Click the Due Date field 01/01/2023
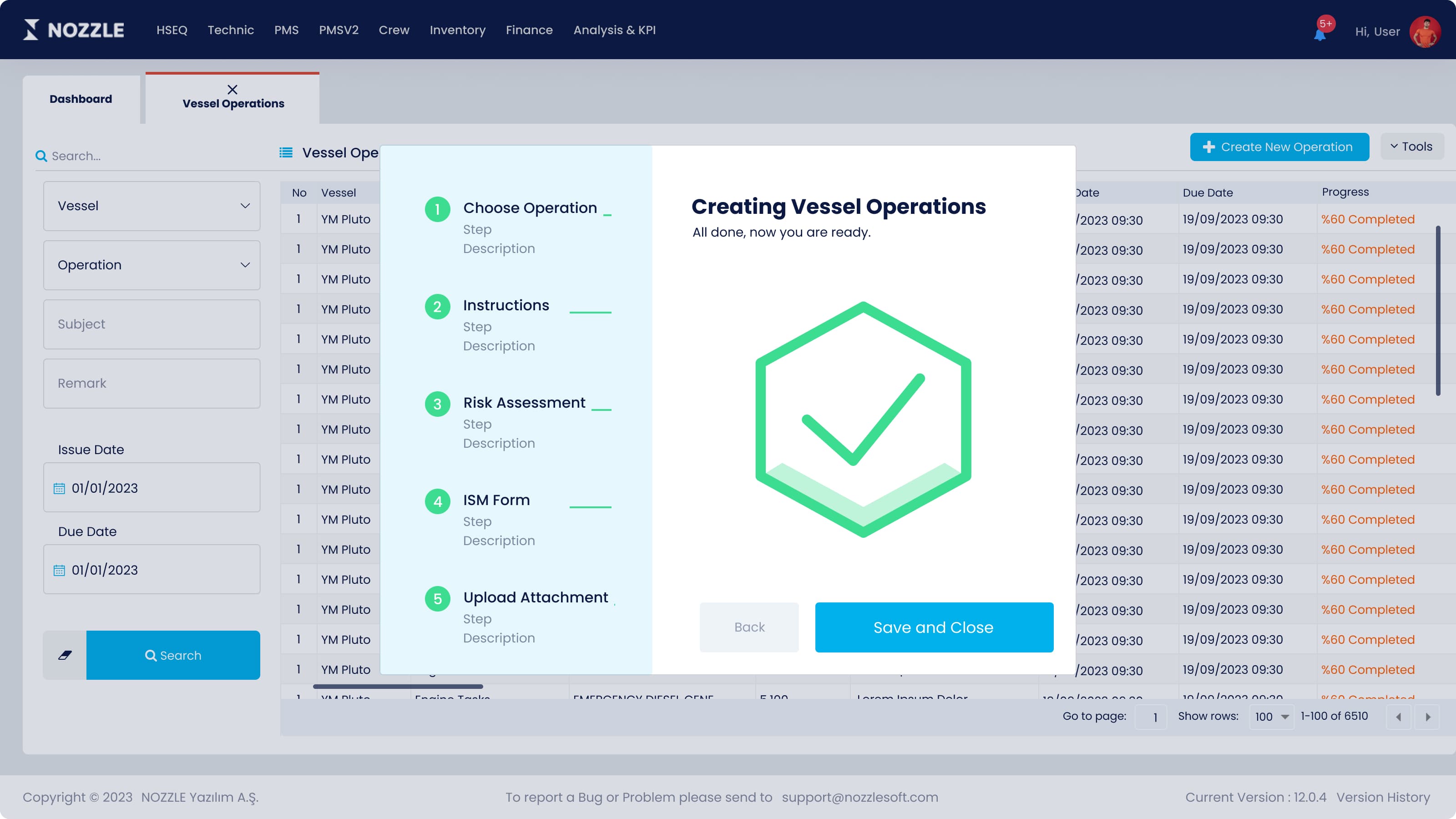The image size is (1456, 819). tap(152, 570)
